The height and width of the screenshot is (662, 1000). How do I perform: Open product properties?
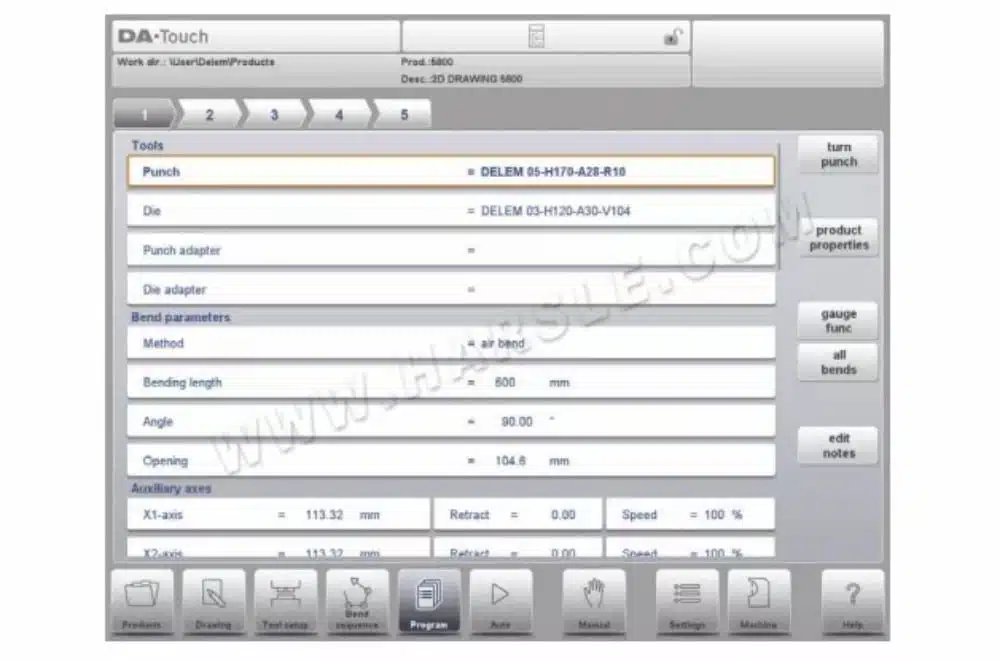click(x=838, y=237)
